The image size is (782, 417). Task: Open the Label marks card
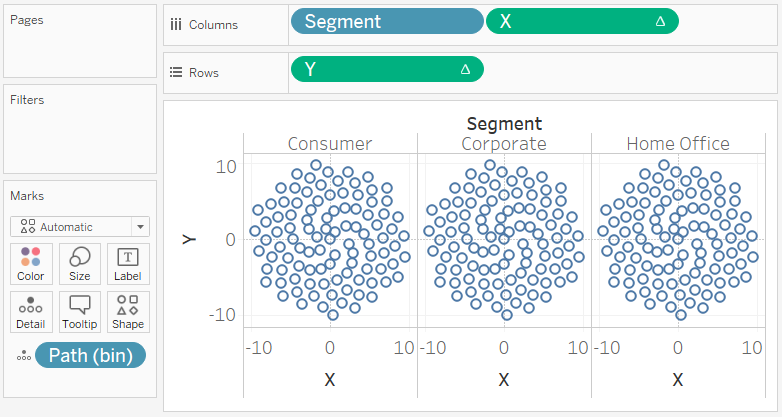pos(128,264)
